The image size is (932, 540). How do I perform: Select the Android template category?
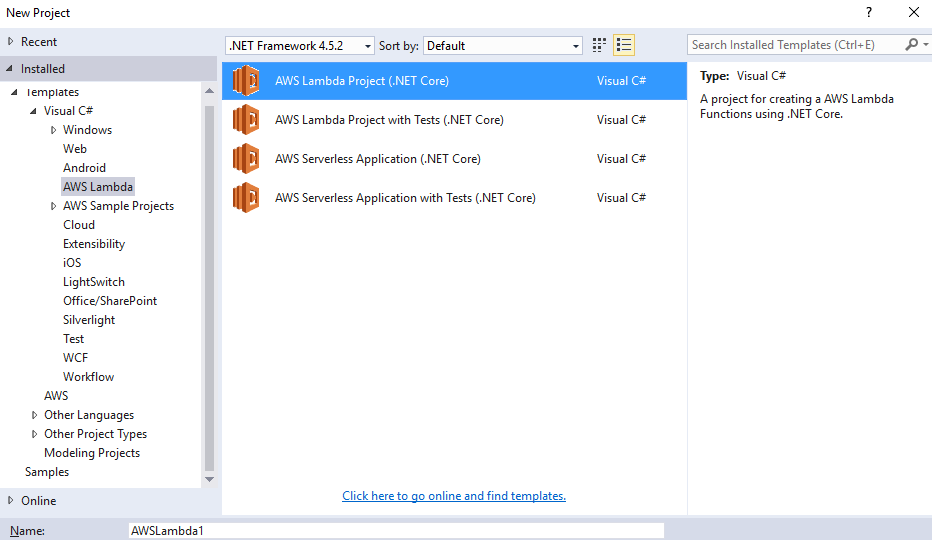point(84,168)
